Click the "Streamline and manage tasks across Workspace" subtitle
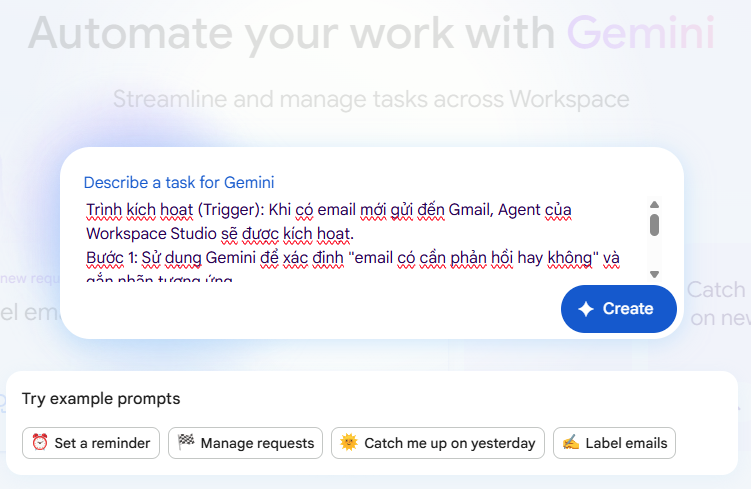The width and height of the screenshot is (751, 489). [370, 99]
